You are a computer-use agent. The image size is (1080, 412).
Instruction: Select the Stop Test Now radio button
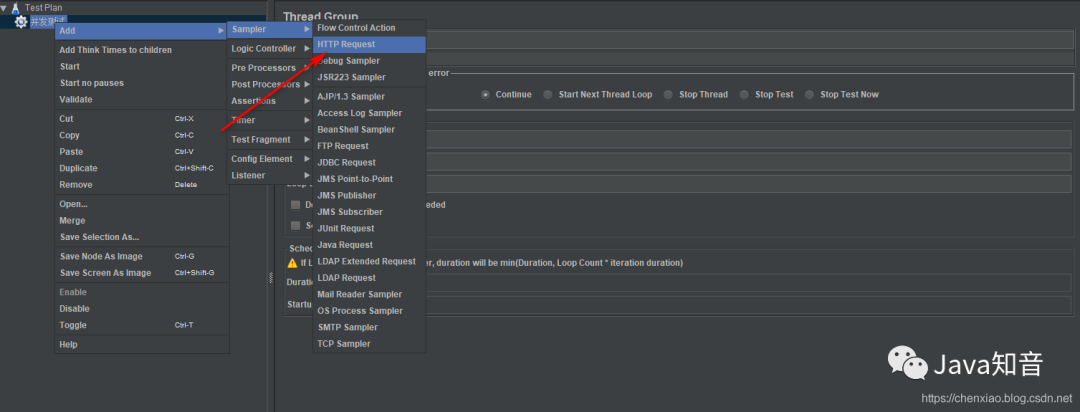point(809,94)
